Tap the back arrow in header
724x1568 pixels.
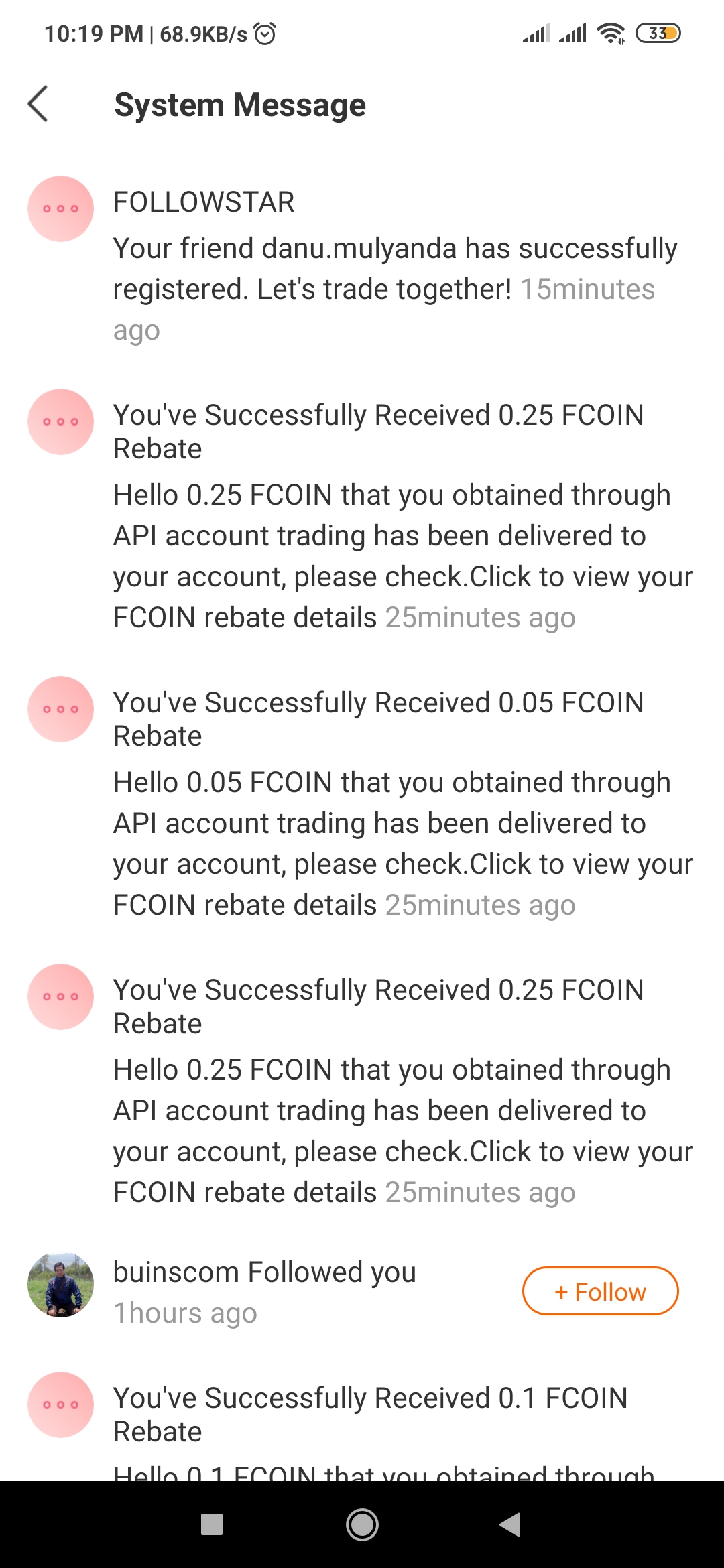click(38, 104)
